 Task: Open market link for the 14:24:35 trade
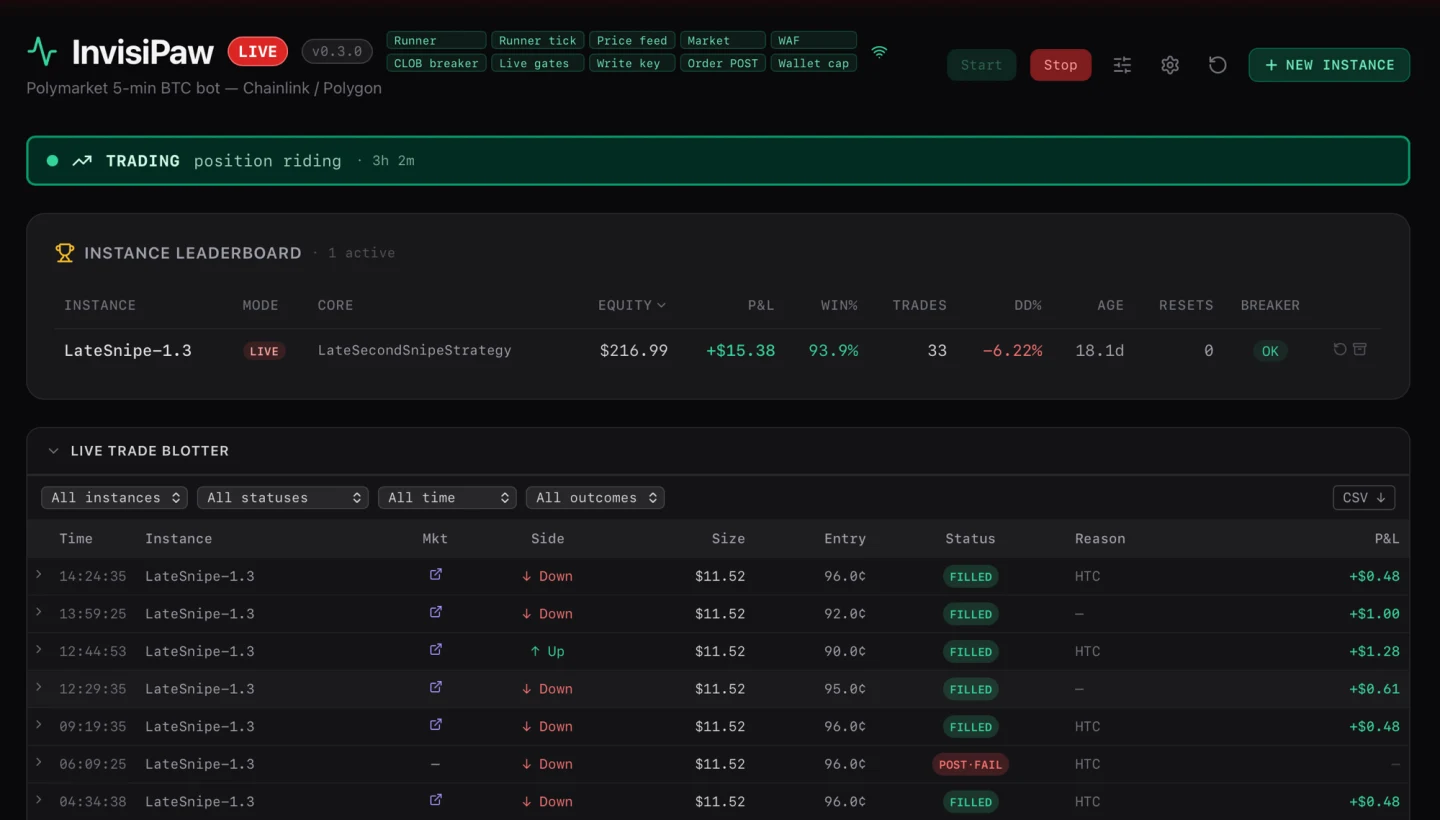[435, 575]
